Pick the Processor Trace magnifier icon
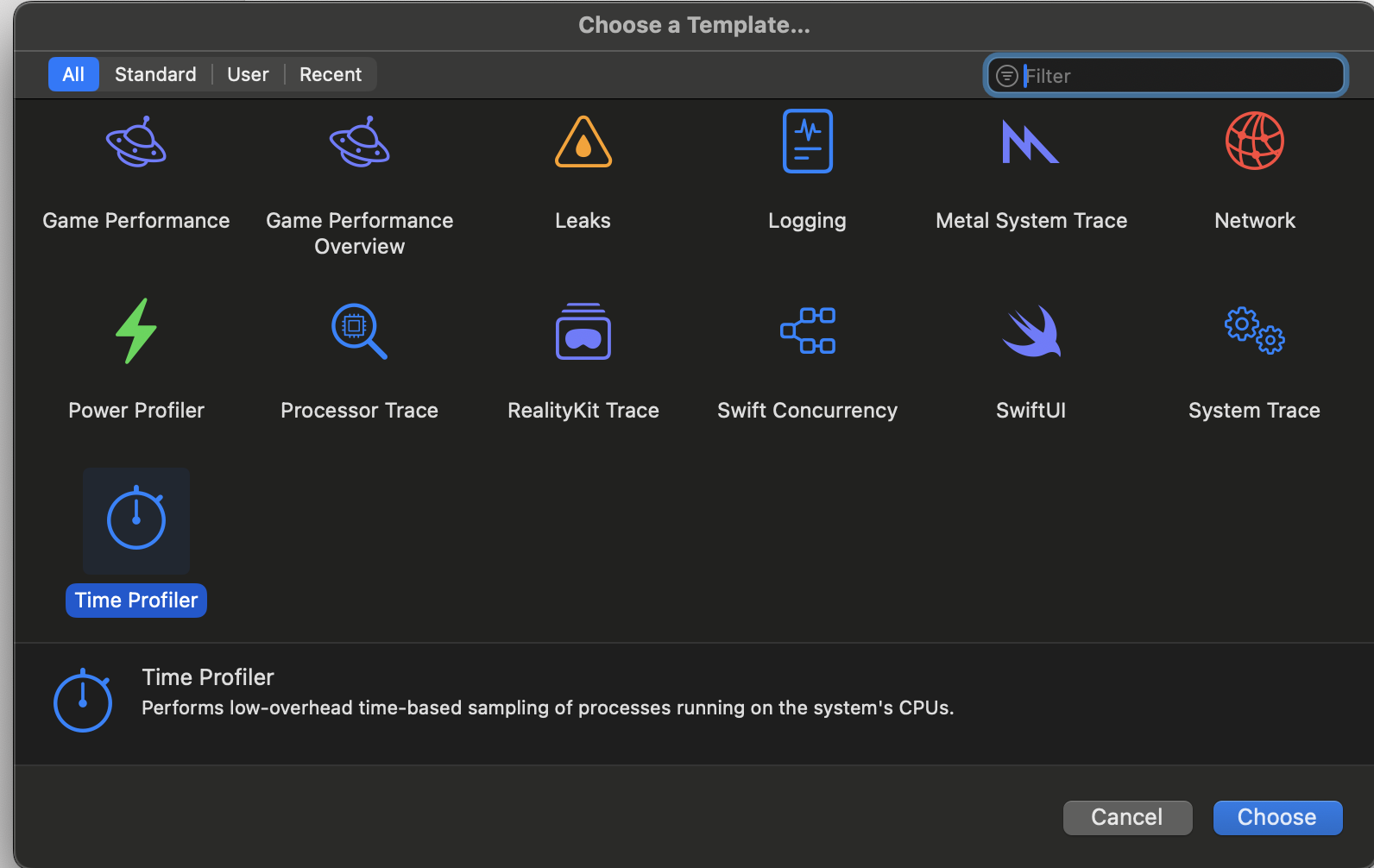This screenshot has width=1374, height=868. (360, 331)
